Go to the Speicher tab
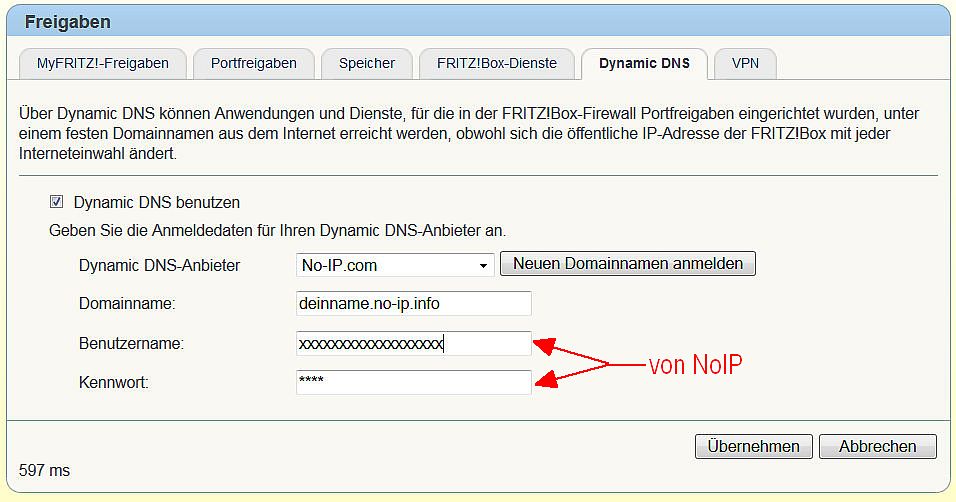The width and height of the screenshot is (956, 502). 367,63
